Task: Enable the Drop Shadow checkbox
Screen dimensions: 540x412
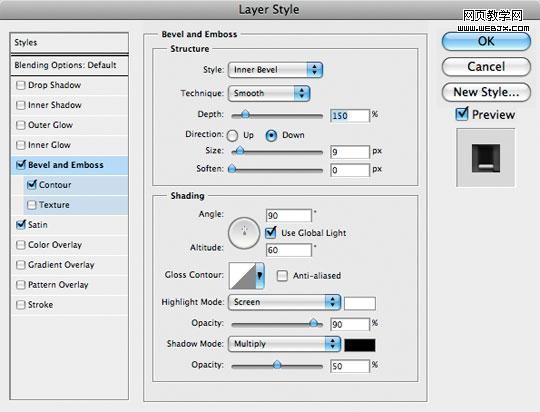Action: click(x=21, y=85)
